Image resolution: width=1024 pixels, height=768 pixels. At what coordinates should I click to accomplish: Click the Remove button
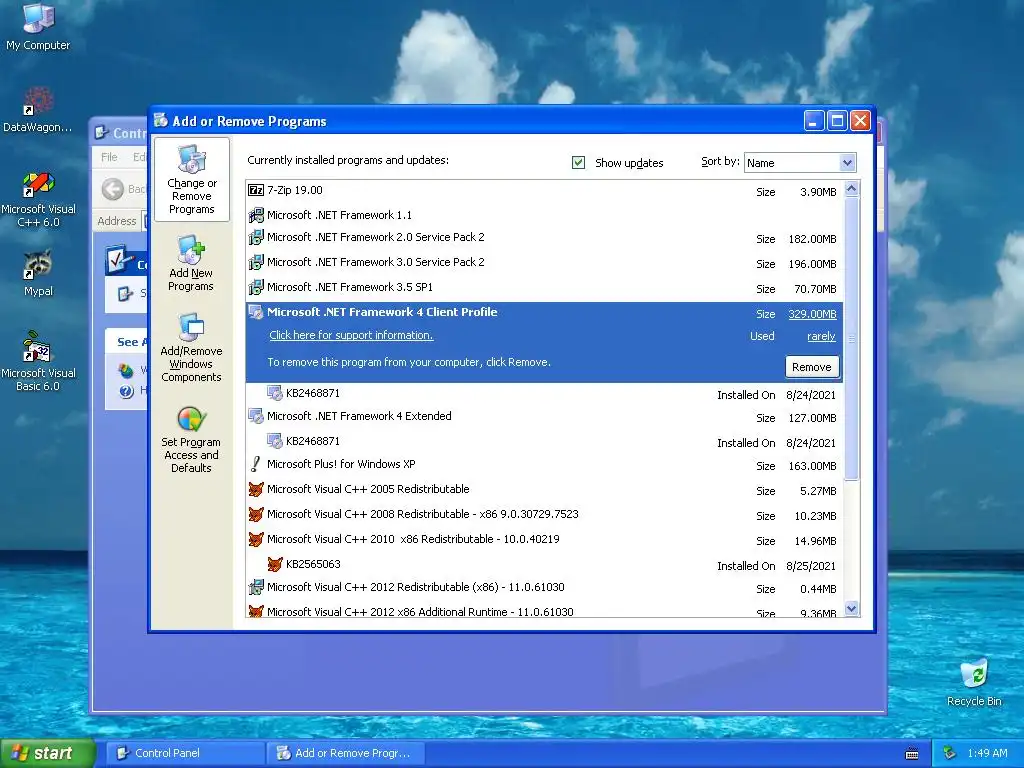click(812, 366)
